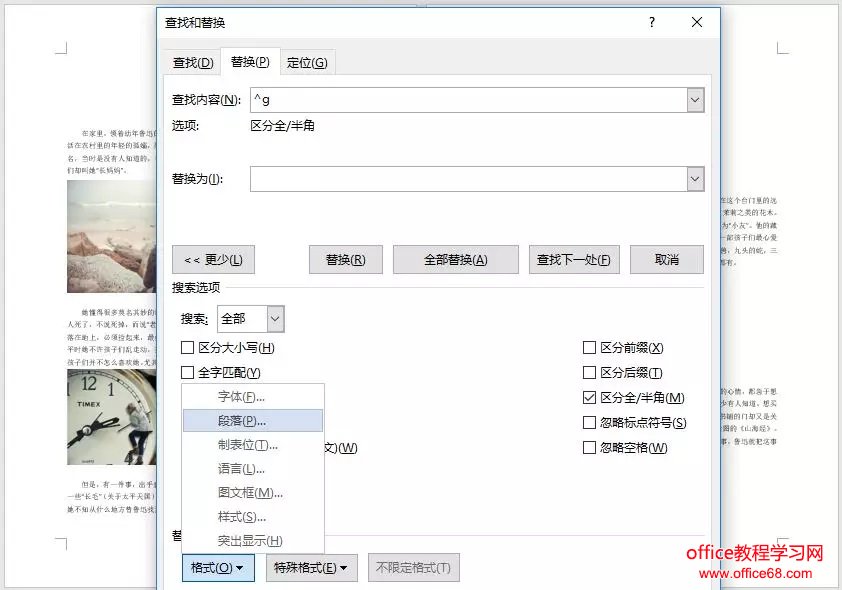Expand the 查找内容 dropdown arrow
842x590 pixels.
tap(695, 100)
